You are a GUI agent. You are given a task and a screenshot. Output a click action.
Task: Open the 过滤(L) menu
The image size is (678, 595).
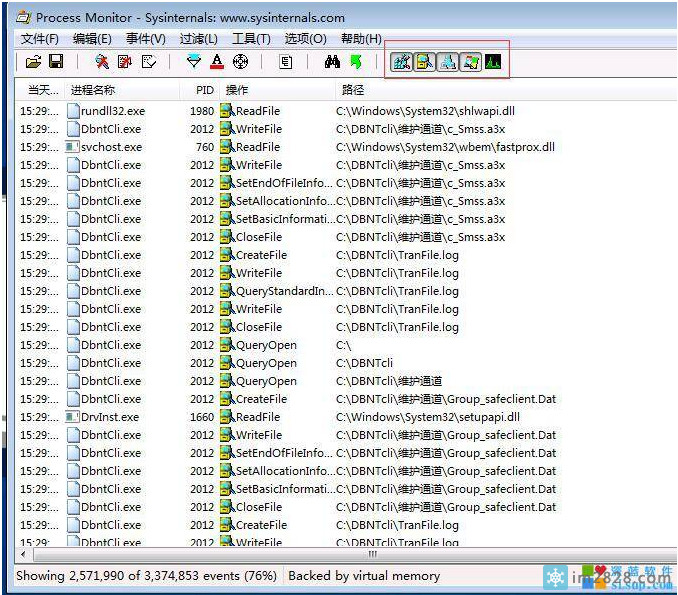point(198,38)
